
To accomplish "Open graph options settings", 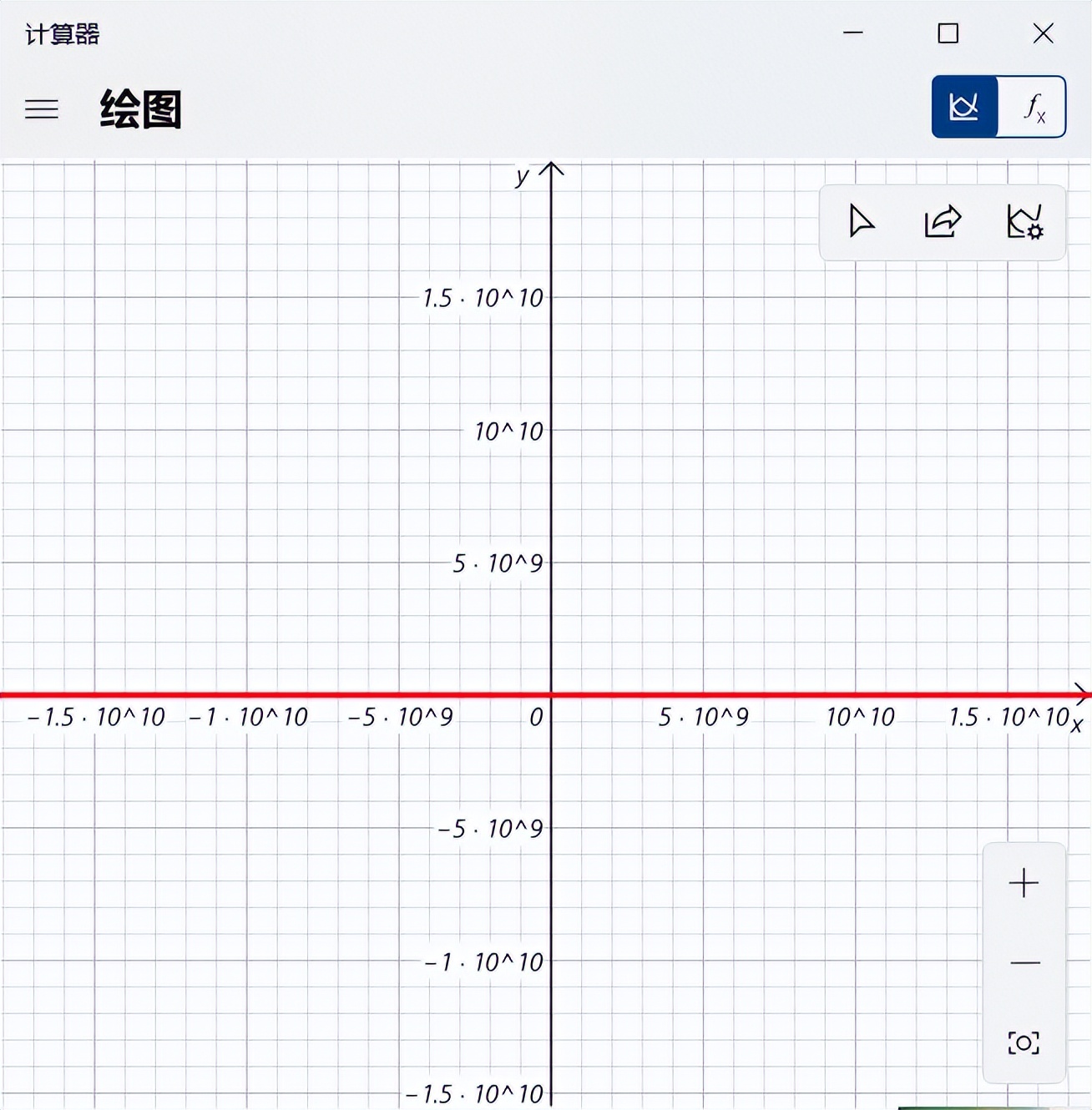I will 1024,222.
